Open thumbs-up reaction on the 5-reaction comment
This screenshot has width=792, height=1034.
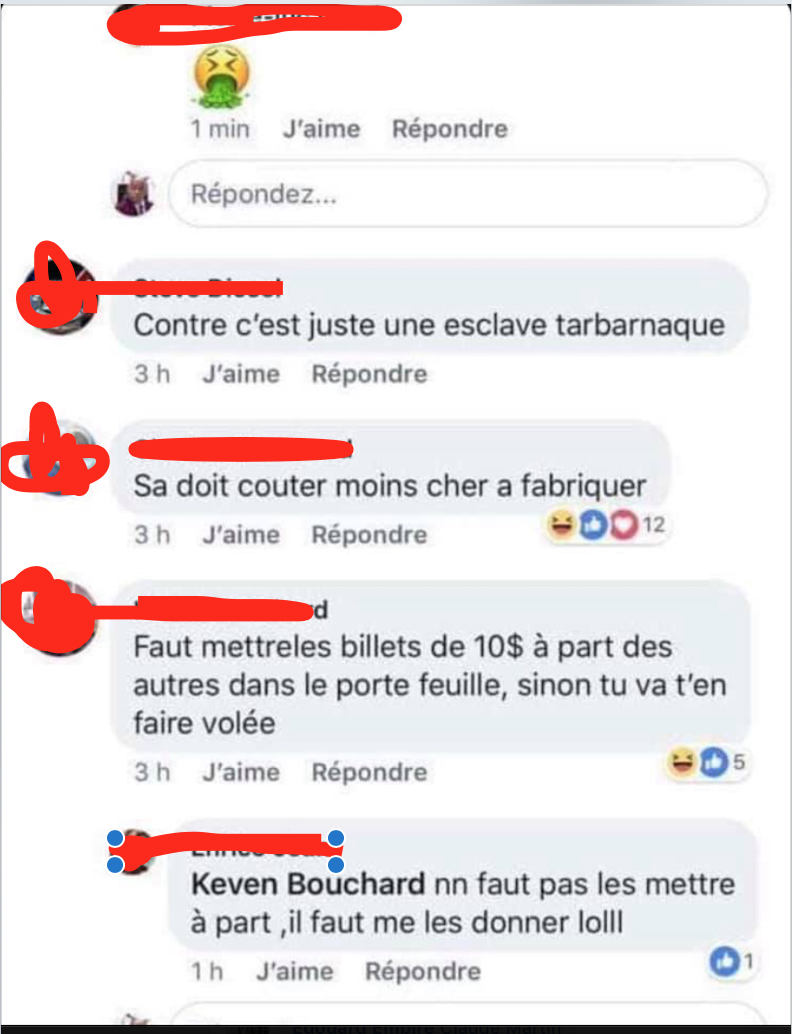[713, 762]
